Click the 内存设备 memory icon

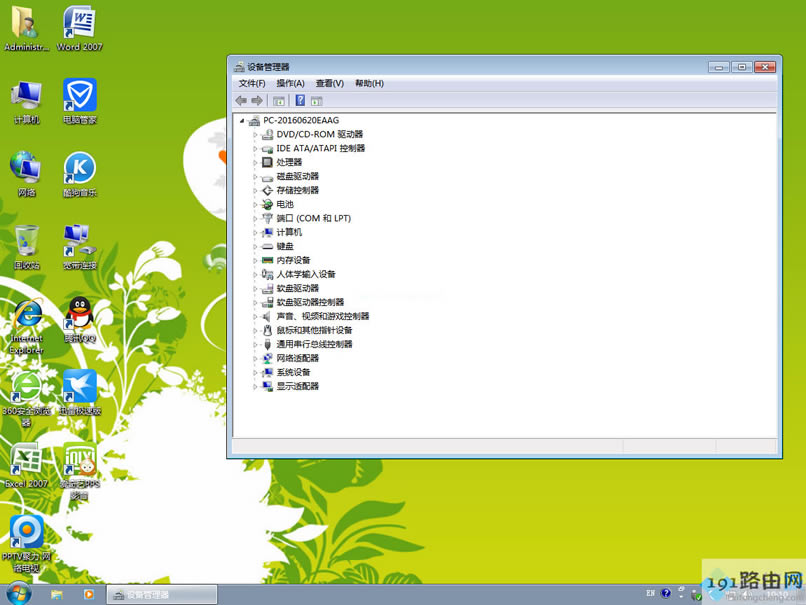267,261
